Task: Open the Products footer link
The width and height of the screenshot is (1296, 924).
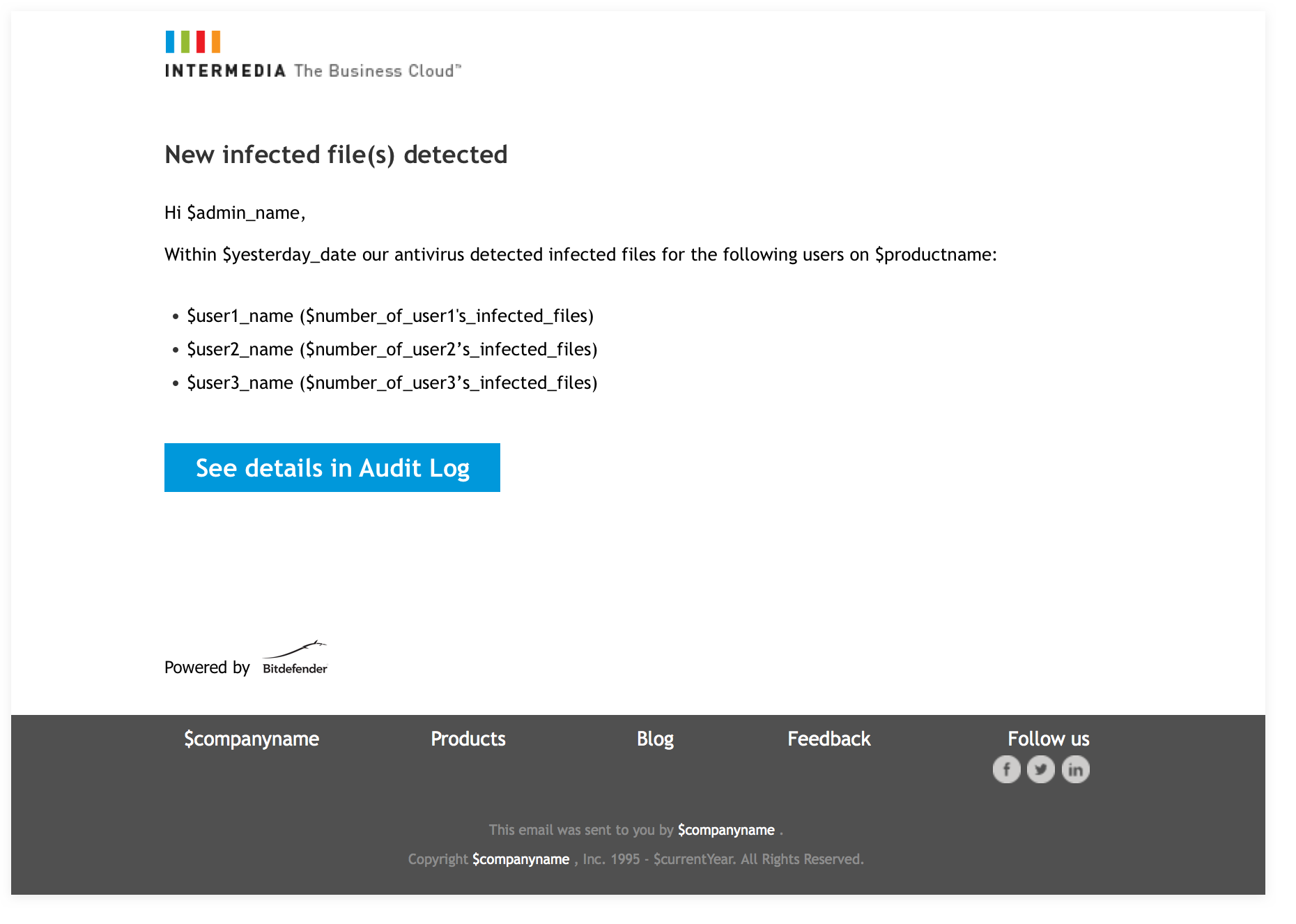Action: (468, 739)
